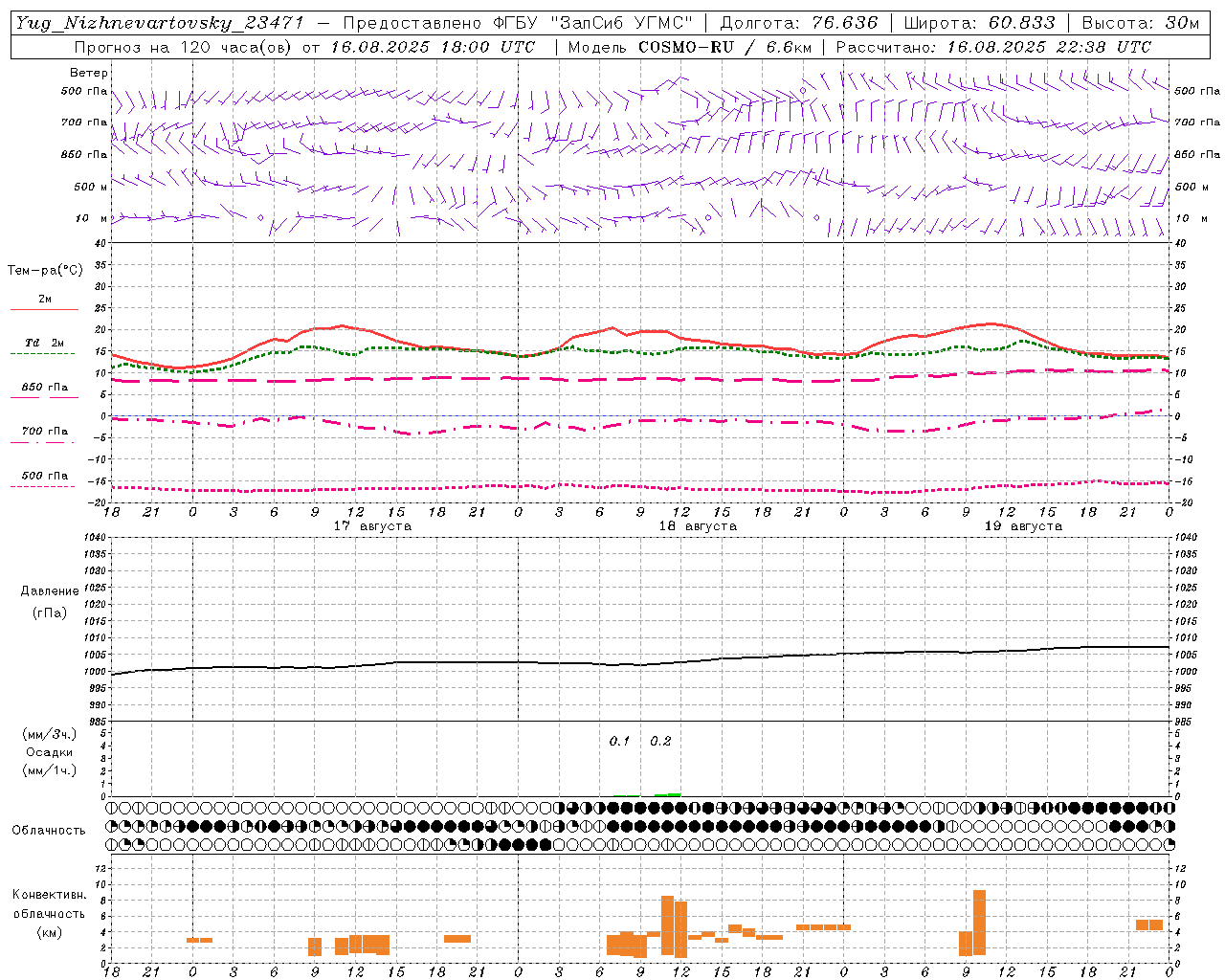Click the (гПа) unit under Давление
The image size is (1225, 980).
pos(50,612)
